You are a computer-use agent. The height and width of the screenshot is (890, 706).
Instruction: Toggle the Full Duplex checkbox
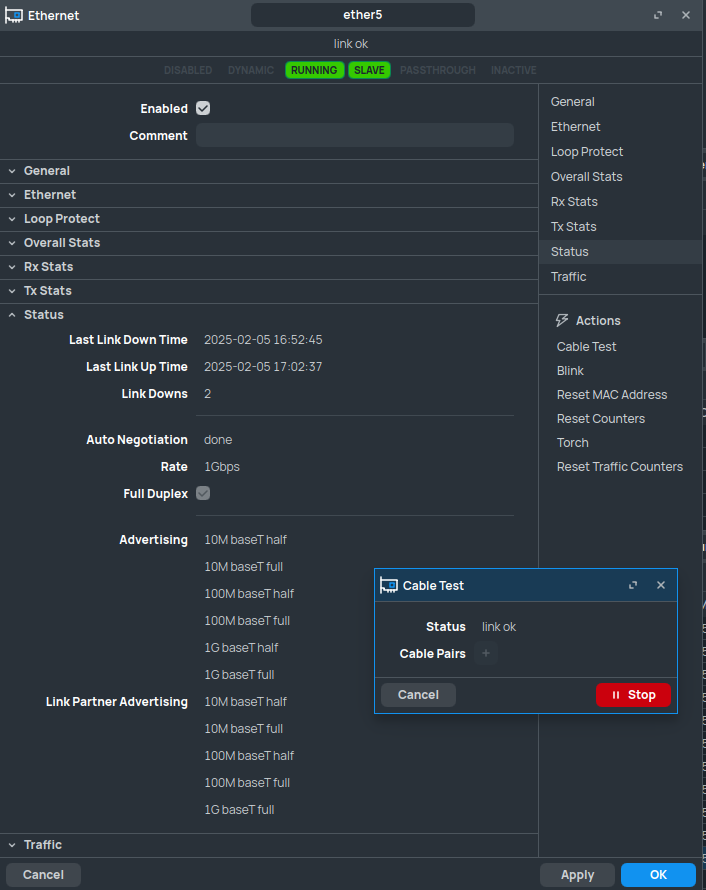pyautogui.click(x=203, y=493)
